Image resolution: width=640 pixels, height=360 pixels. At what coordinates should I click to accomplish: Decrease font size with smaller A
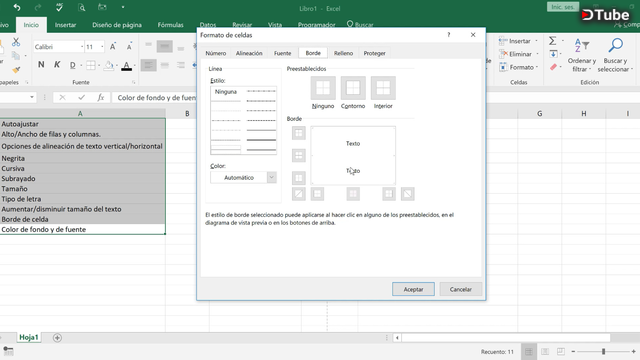(129, 47)
